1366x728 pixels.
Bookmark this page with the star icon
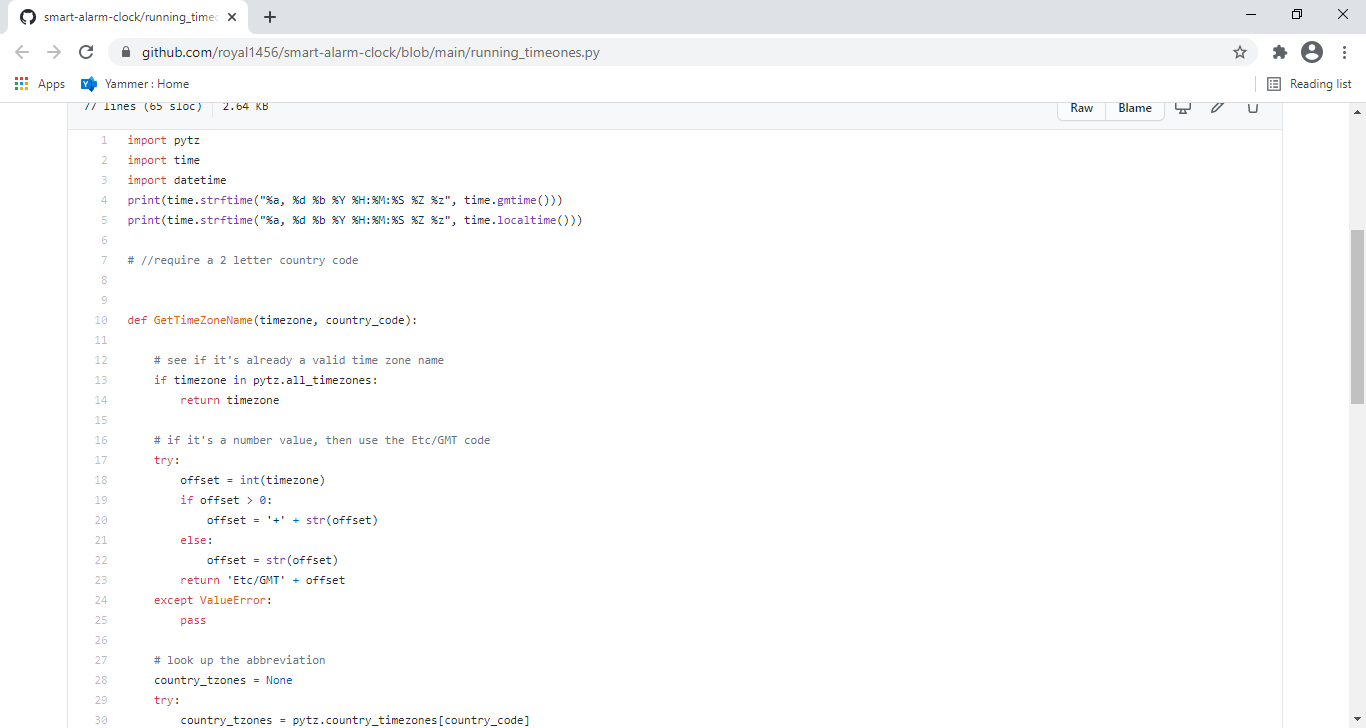[x=1240, y=52]
